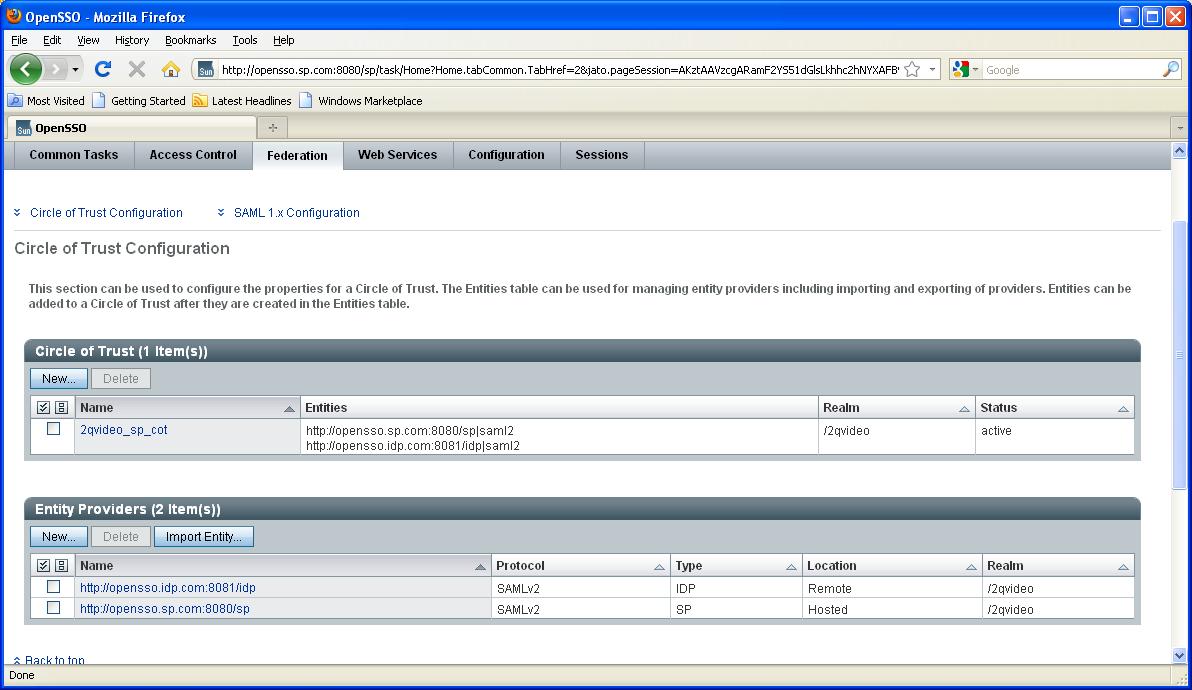1192x690 pixels.
Task: Open the http://opensso.sp.com:8080/sp entity
Action: (165, 609)
